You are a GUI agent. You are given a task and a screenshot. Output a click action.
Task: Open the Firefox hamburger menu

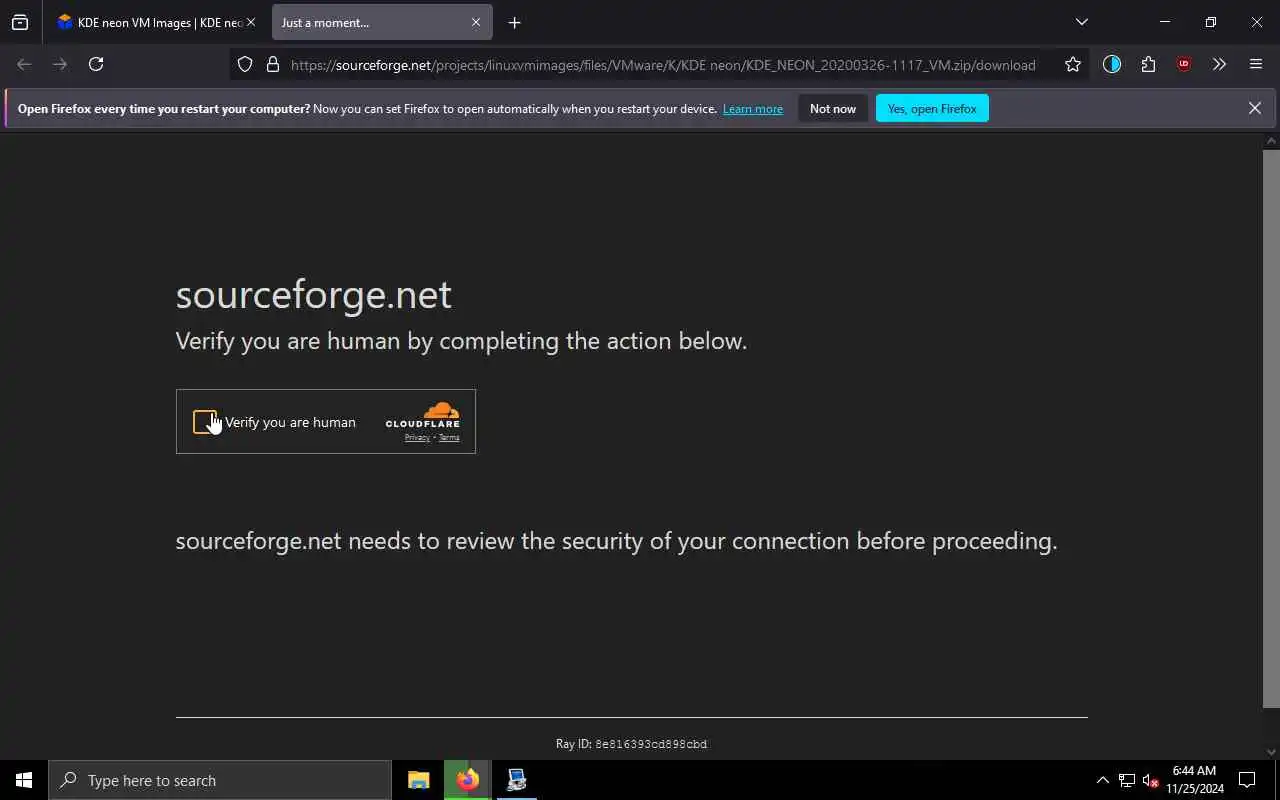[x=1256, y=64]
